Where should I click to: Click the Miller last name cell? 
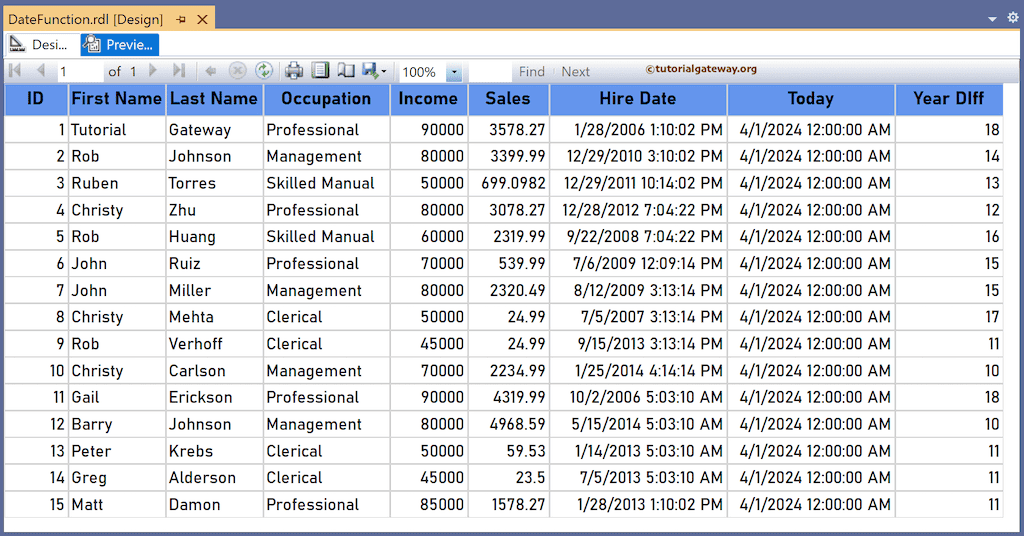click(214, 290)
